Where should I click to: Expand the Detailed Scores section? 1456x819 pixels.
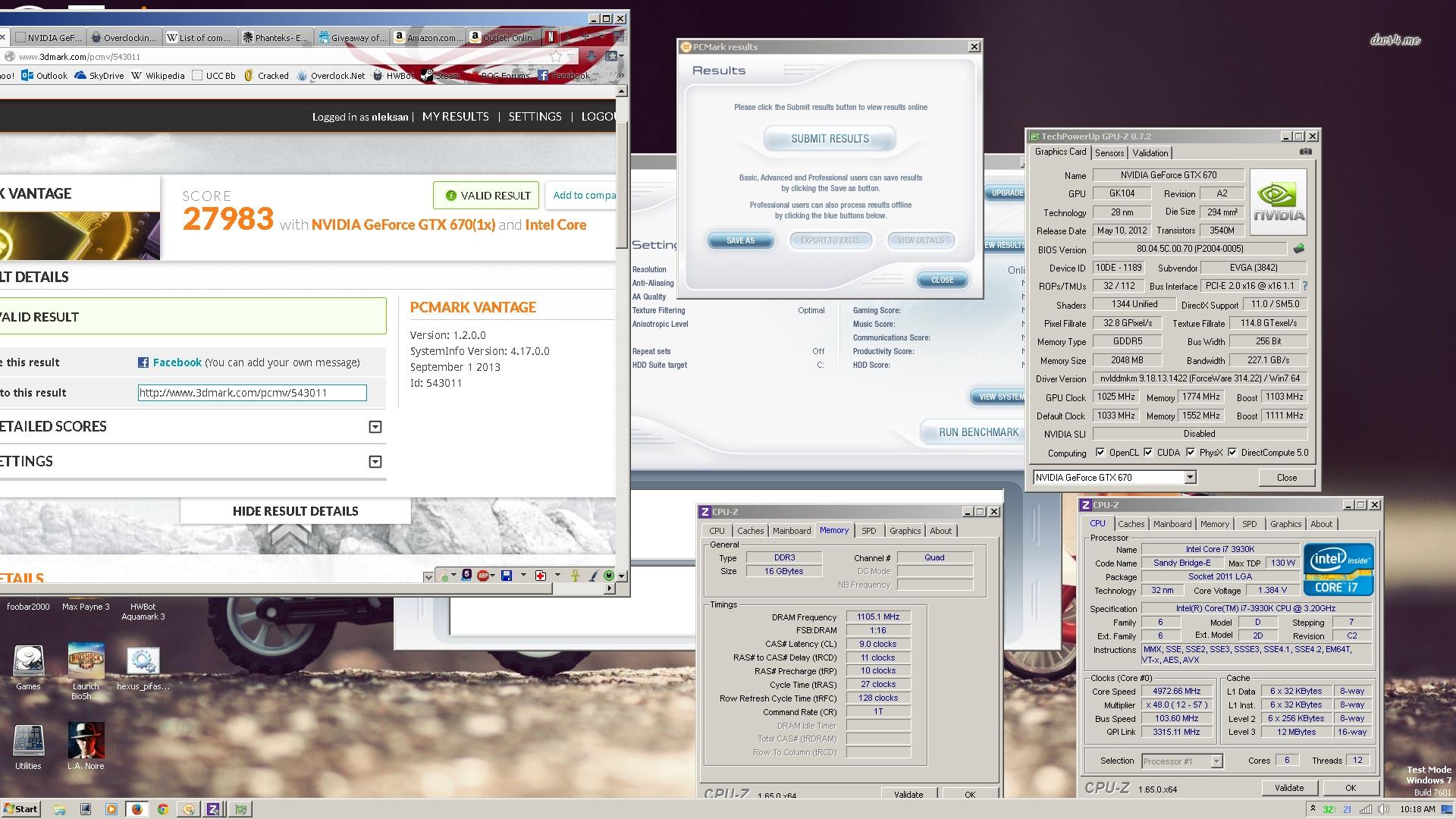pos(375,427)
